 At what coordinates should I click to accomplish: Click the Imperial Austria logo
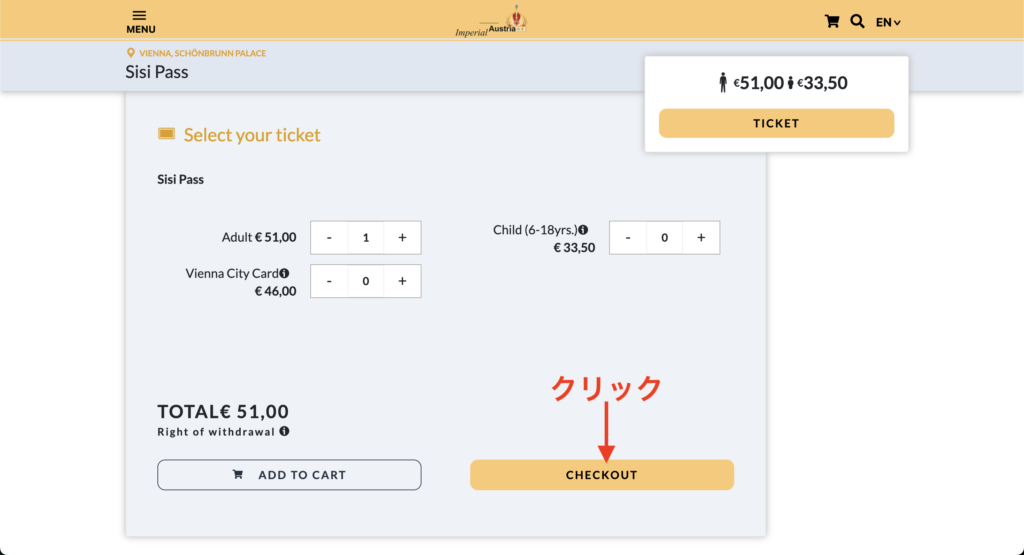point(492,22)
